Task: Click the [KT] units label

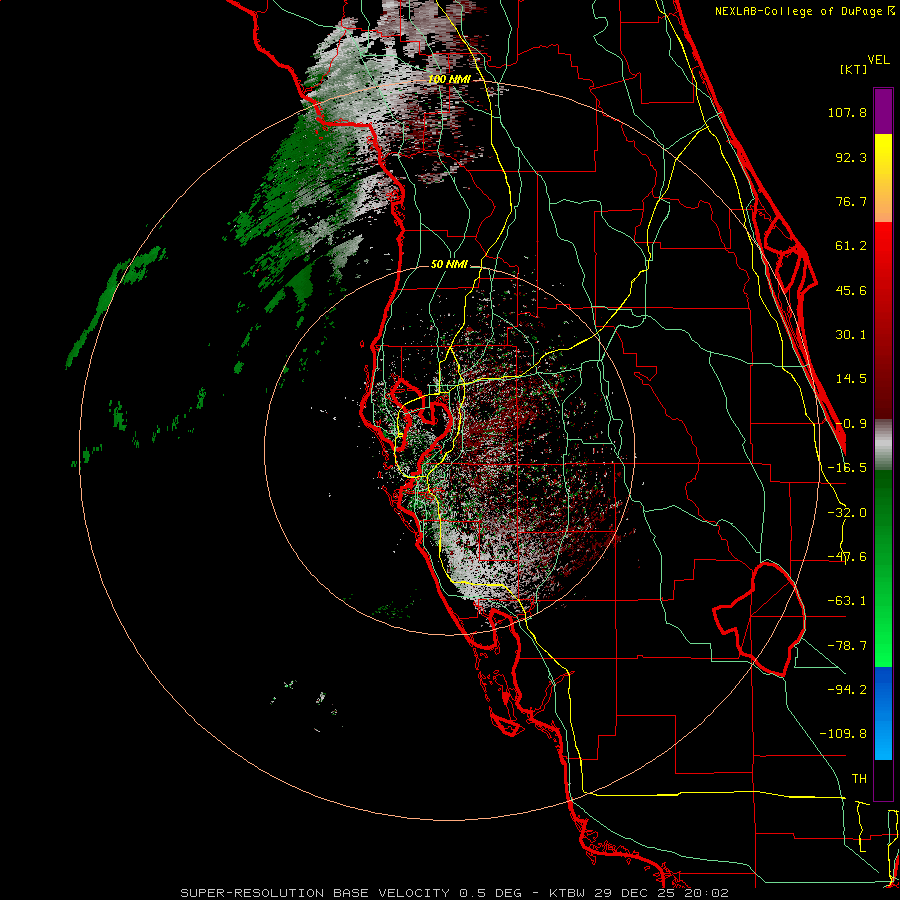Action: click(854, 69)
